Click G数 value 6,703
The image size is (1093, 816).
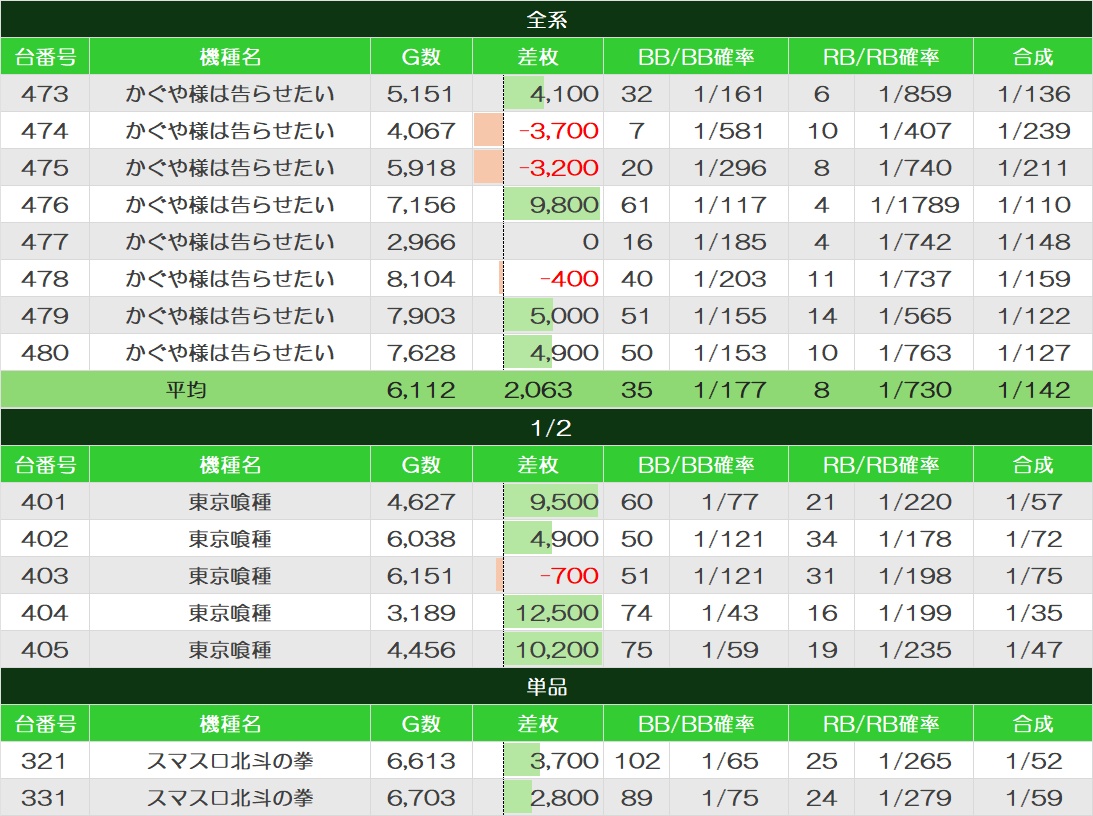421,797
